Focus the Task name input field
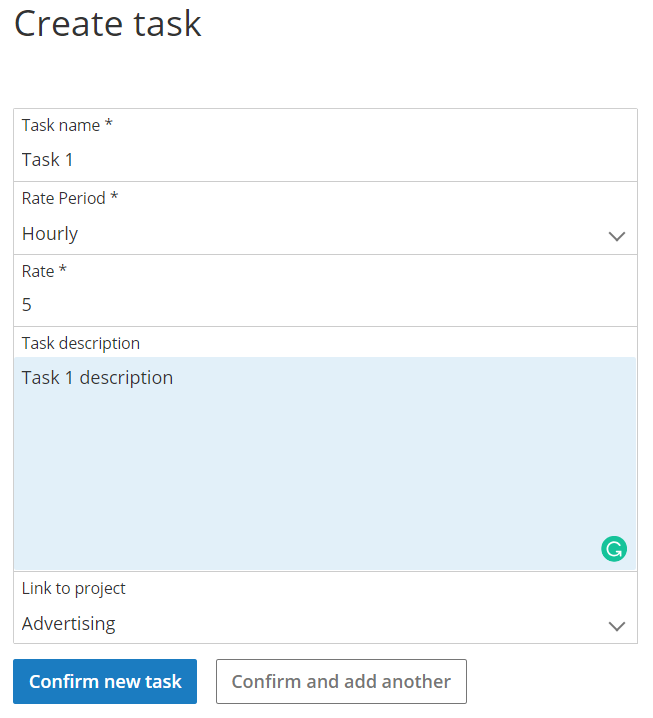The image size is (653, 718). [x=325, y=160]
